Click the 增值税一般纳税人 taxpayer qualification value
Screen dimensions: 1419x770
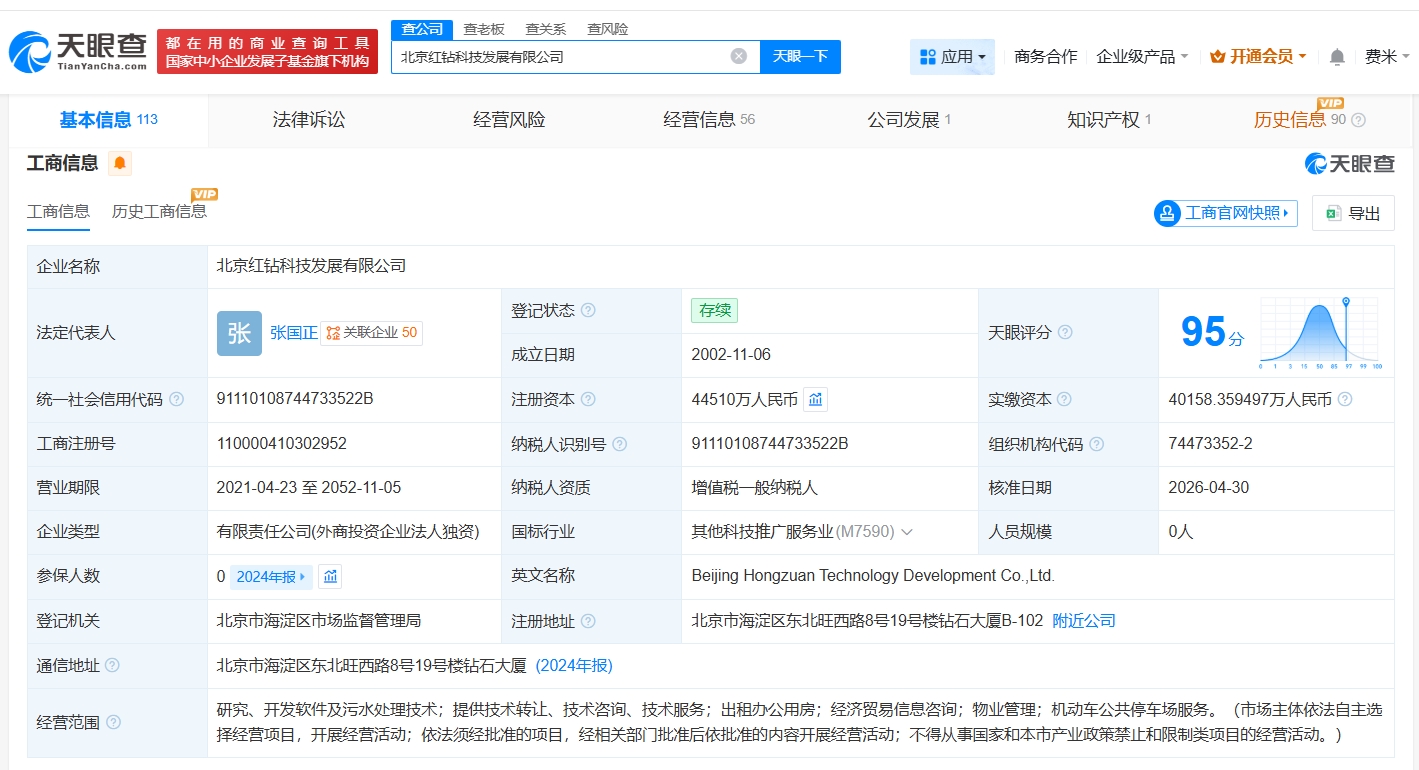coord(755,488)
